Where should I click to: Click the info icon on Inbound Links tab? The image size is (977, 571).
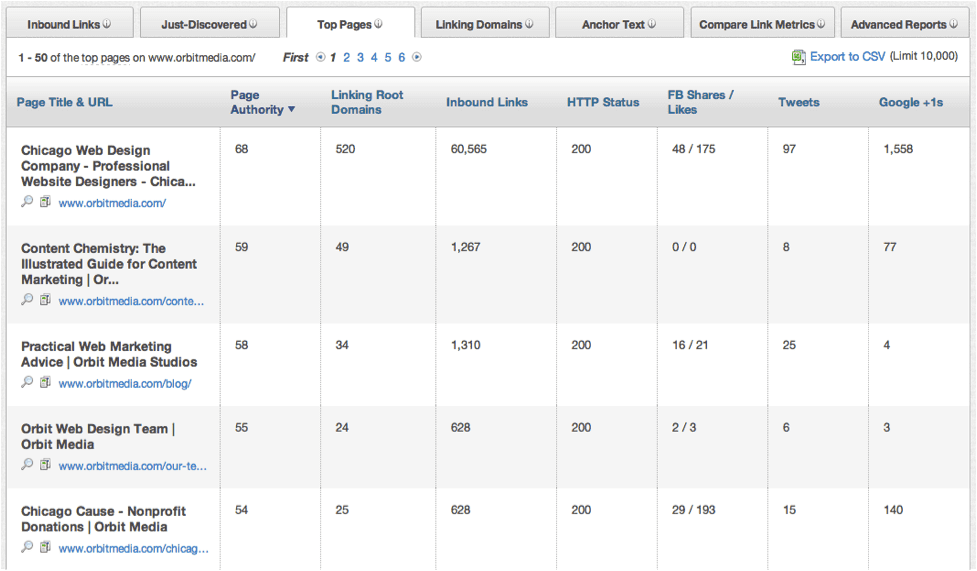pyautogui.click(x=107, y=24)
